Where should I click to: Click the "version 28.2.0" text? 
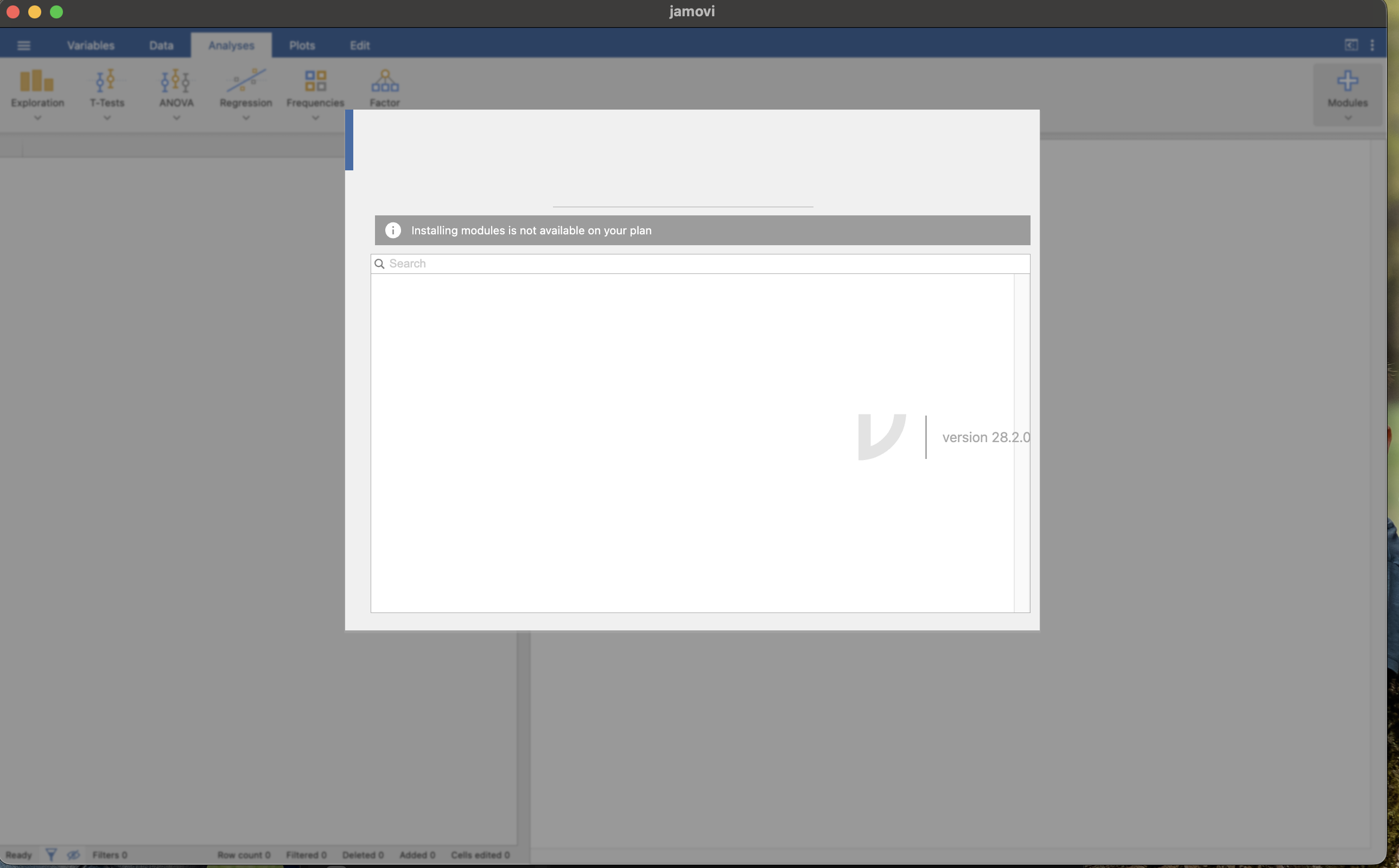tap(985, 437)
